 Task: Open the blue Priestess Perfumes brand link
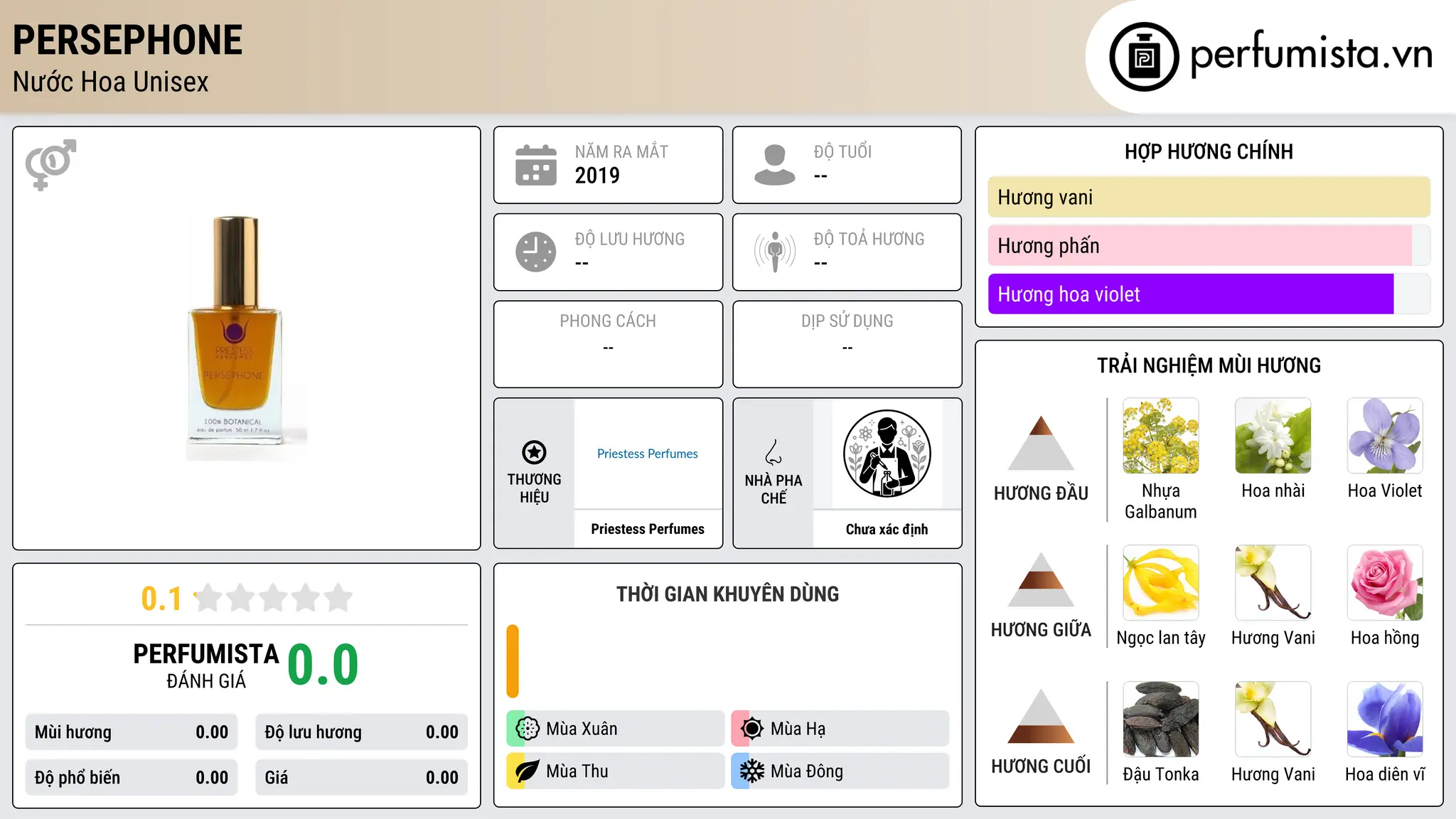(x=648, y=454)
